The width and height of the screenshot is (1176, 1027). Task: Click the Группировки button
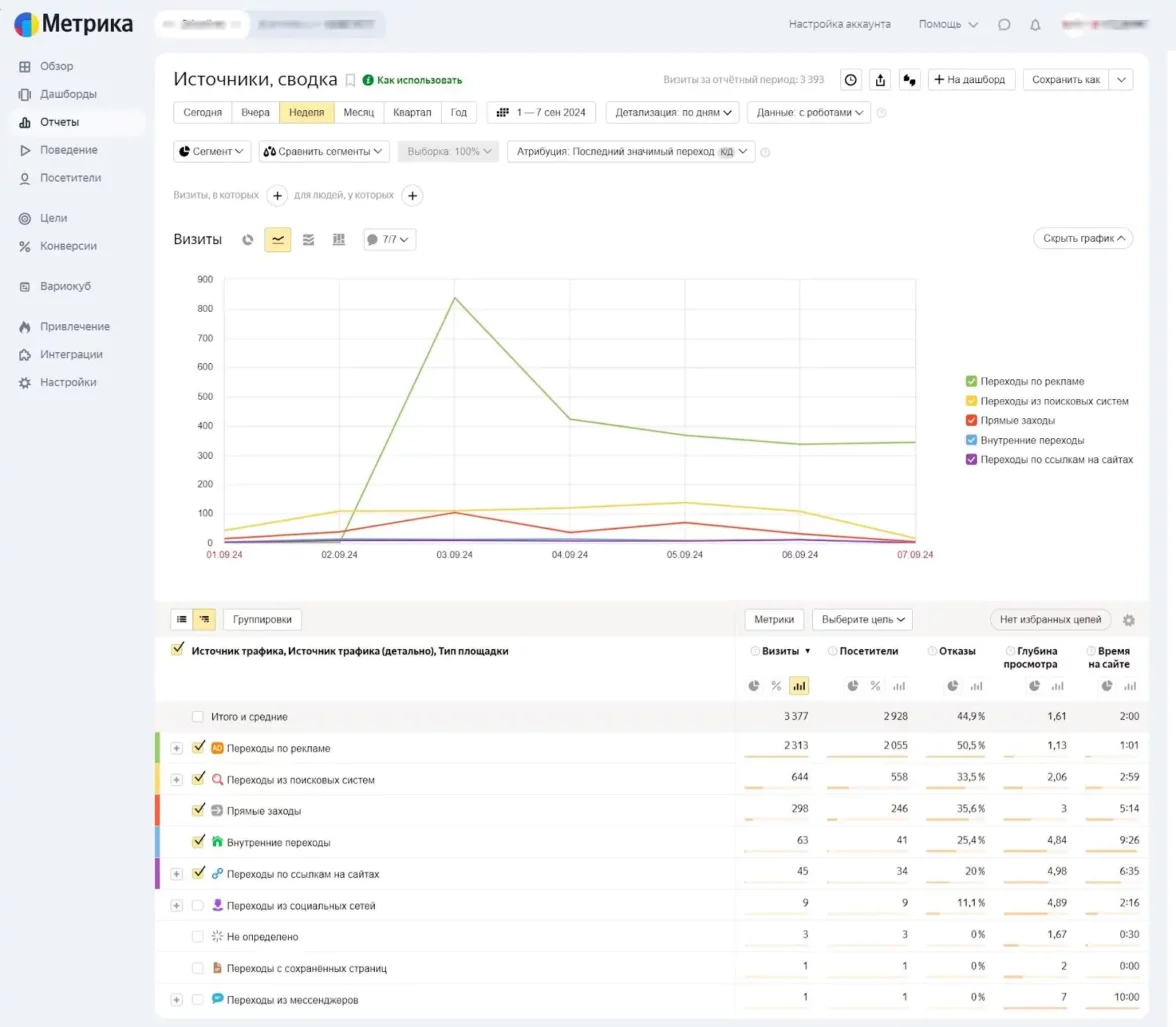click(x=262, y=620)
